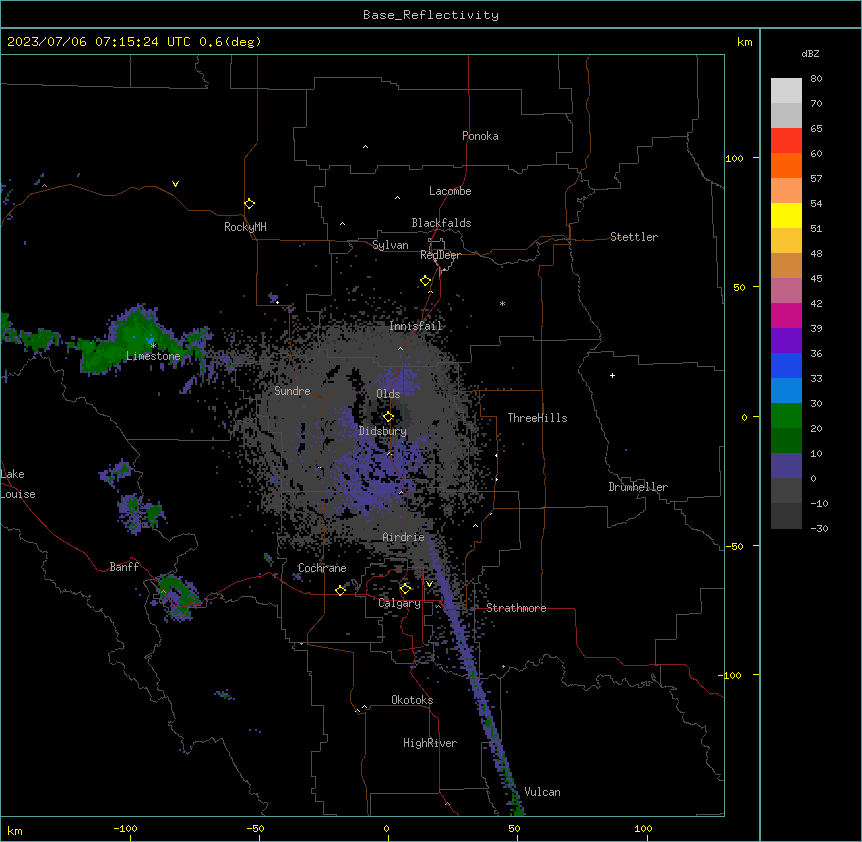This screenshot has width=862, height=842.
Task: Click the 80 value on the dBZ legend
Action: point(816,79)
